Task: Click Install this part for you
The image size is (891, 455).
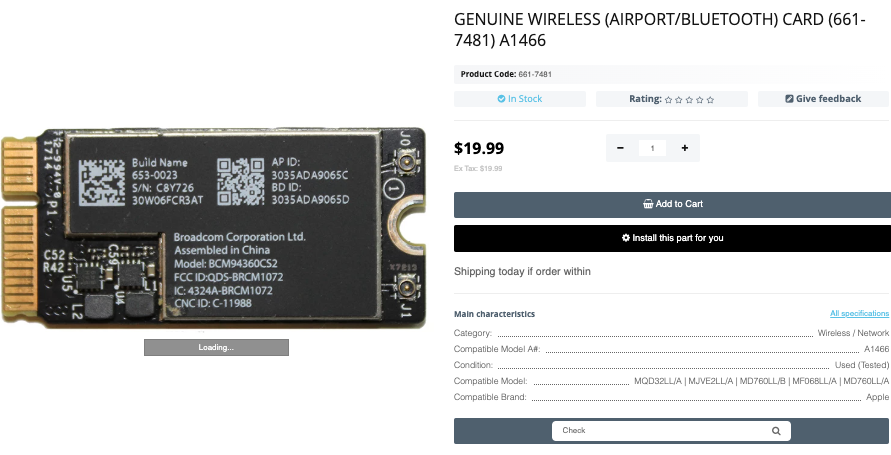Action: click(x=672, y=238)
